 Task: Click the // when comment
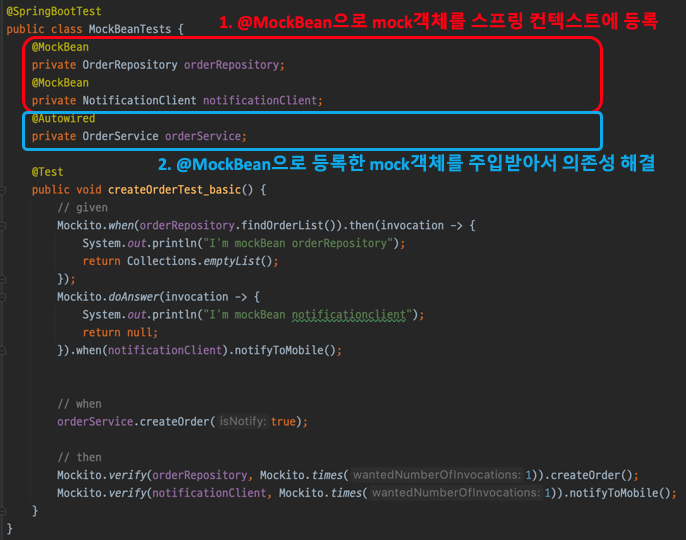click(80, 404)
